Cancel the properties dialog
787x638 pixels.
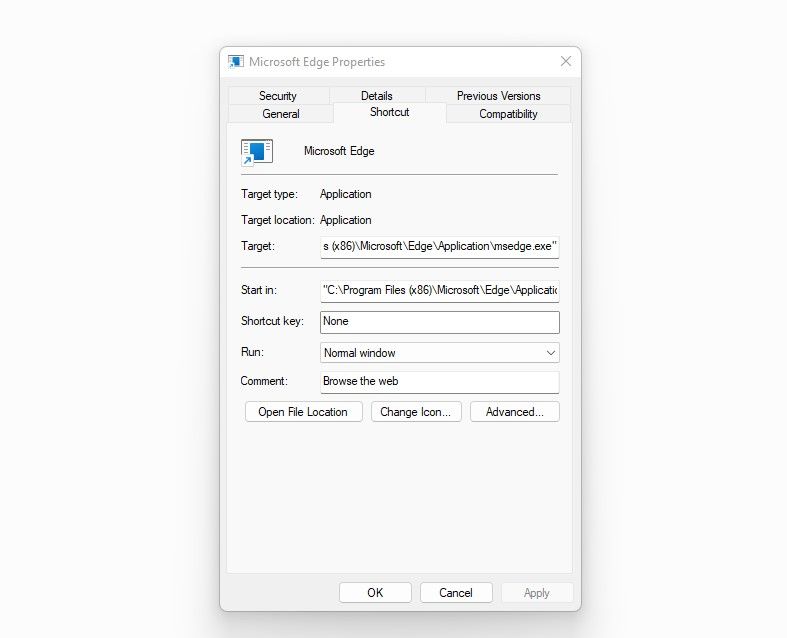(x=456, y=593)
